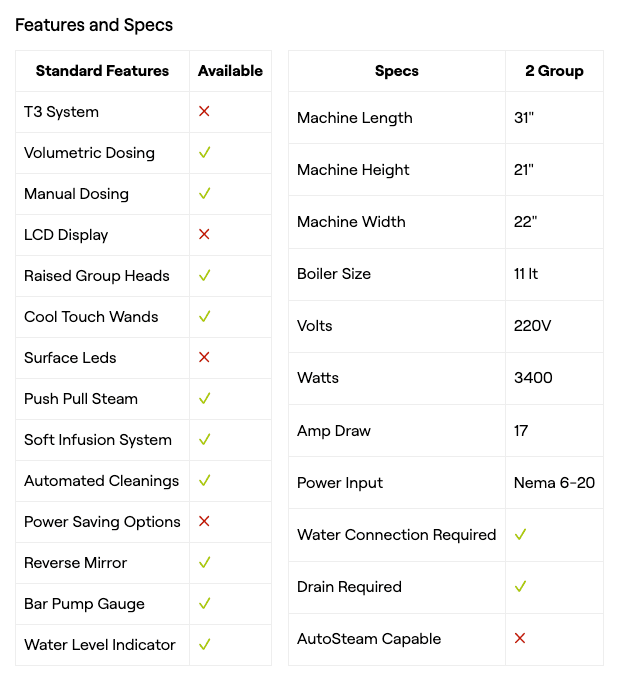Select the 2 Group column header
The image size is (636, 684).
[554, 71]
